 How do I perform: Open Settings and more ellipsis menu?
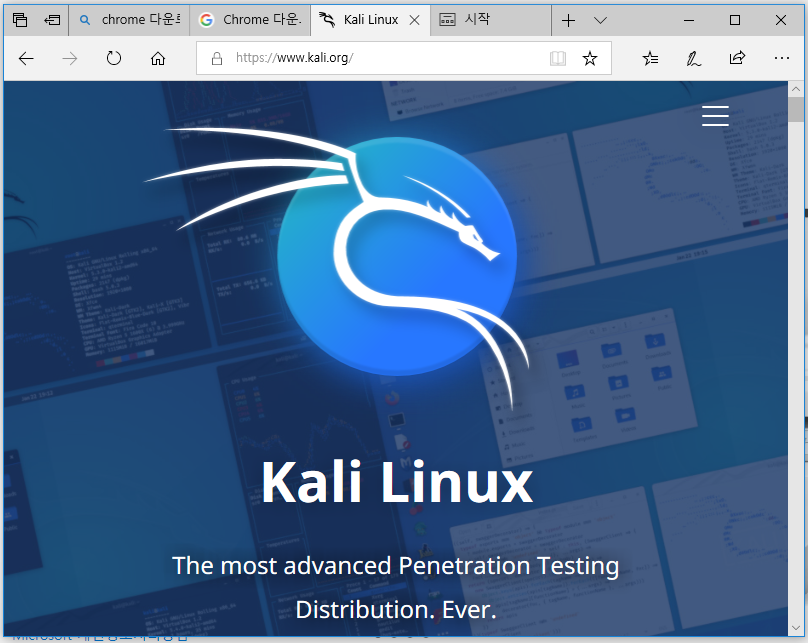pyautogui.click(x=782, y=58)
